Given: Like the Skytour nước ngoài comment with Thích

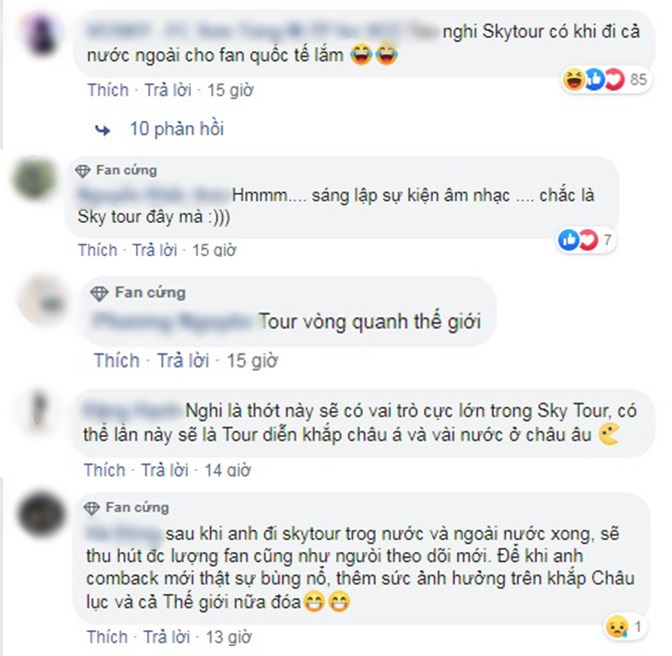Looking at the screenshot, I should pos(108,90).
